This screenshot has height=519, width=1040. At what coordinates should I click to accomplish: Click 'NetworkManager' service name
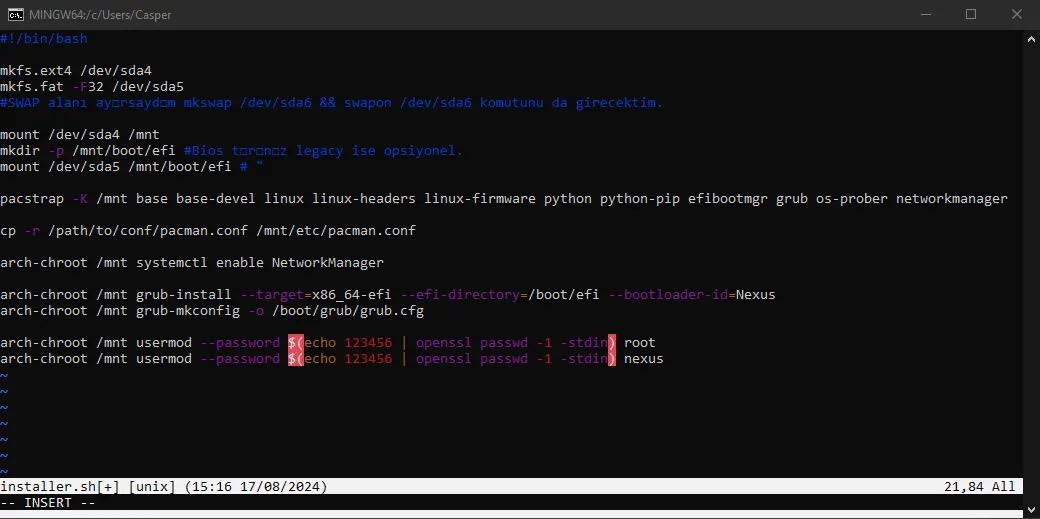coord(328,262)
